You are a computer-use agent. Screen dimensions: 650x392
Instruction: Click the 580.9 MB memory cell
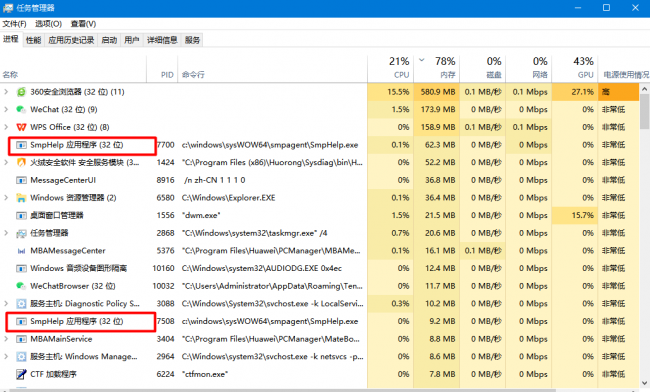437,92
